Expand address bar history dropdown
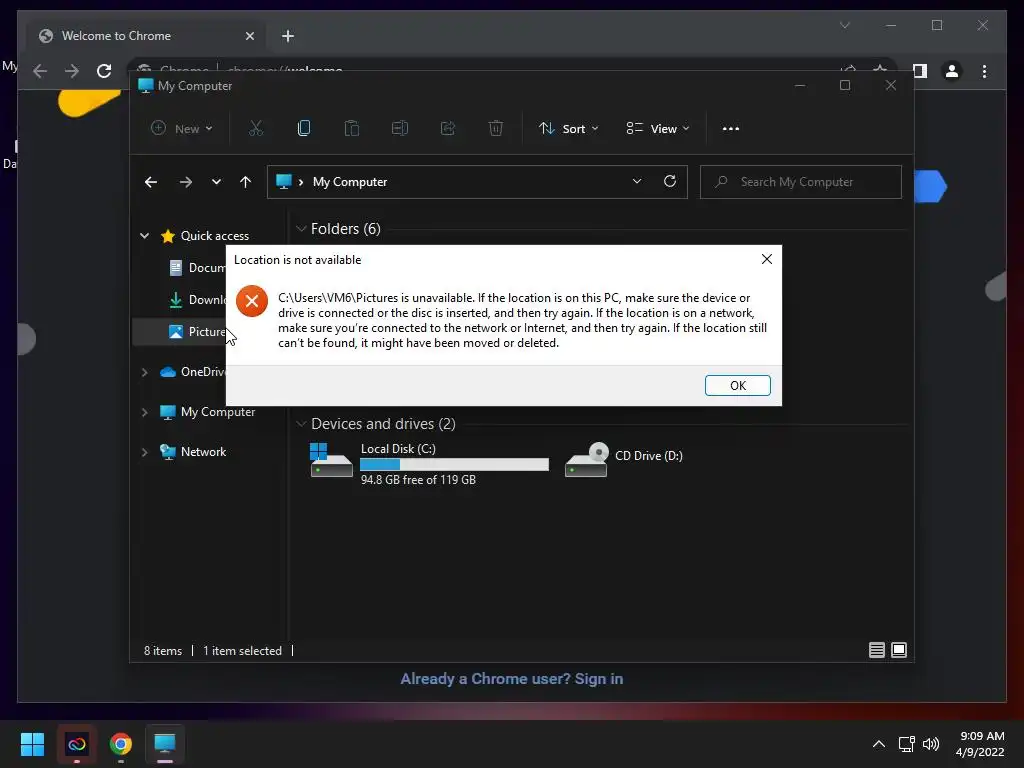1024x768 pixels. (637, 182)
